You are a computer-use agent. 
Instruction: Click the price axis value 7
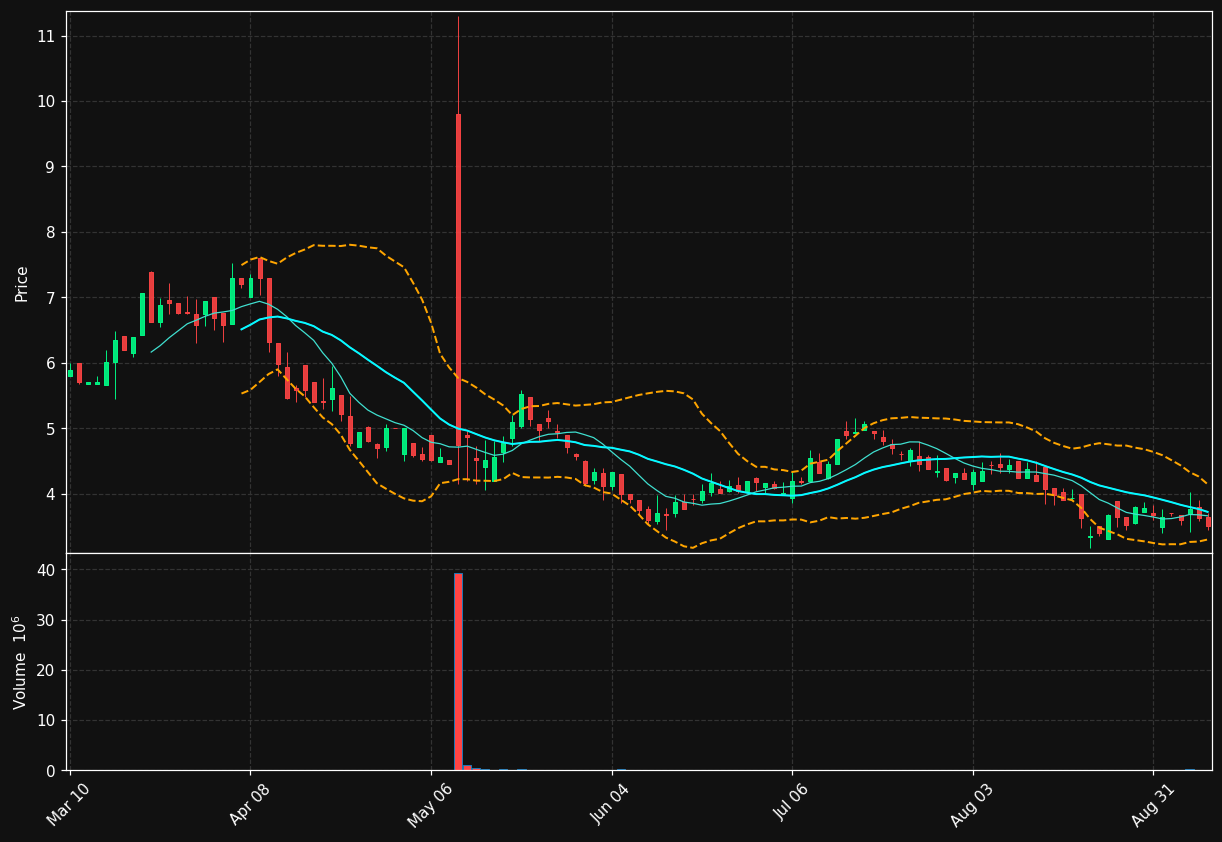[x=51, y=298]
